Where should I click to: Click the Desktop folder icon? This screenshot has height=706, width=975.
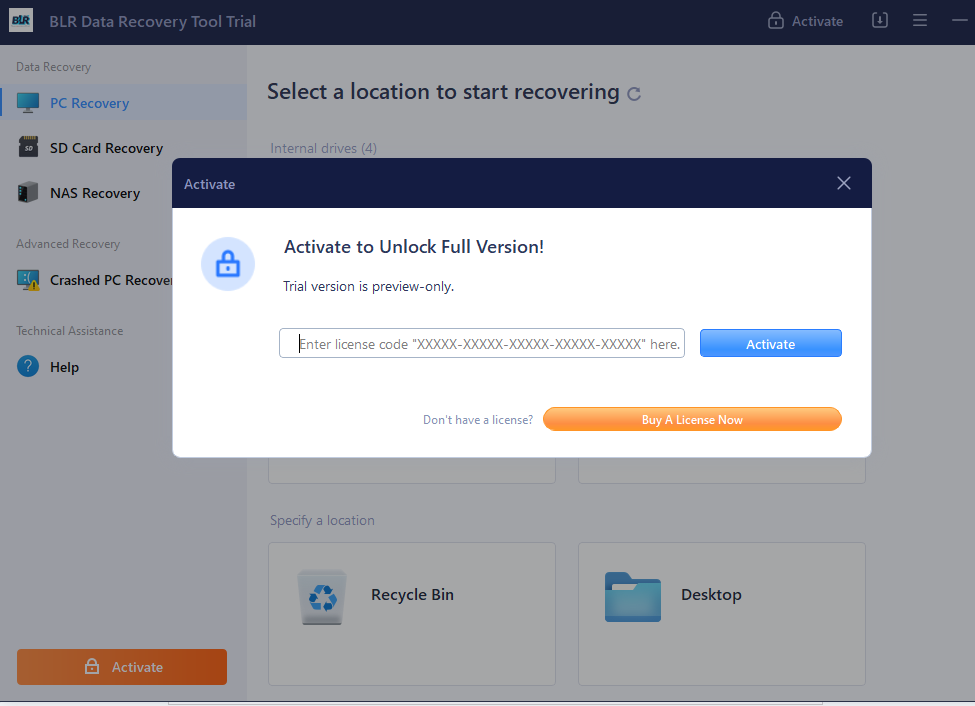click(632, 597)
